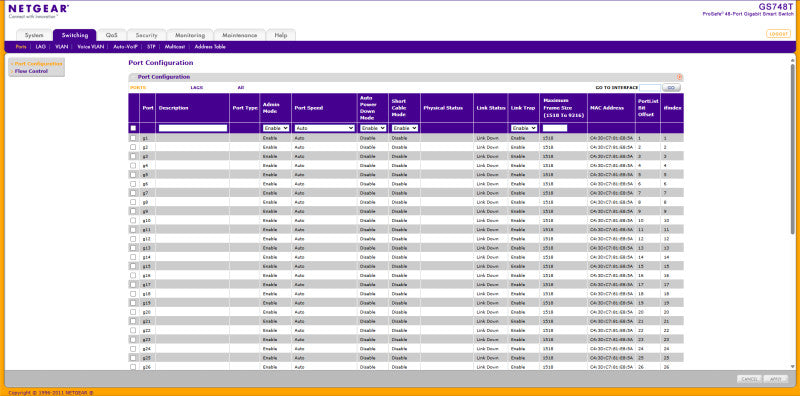Open the LAG submenu

coord(41,46)
